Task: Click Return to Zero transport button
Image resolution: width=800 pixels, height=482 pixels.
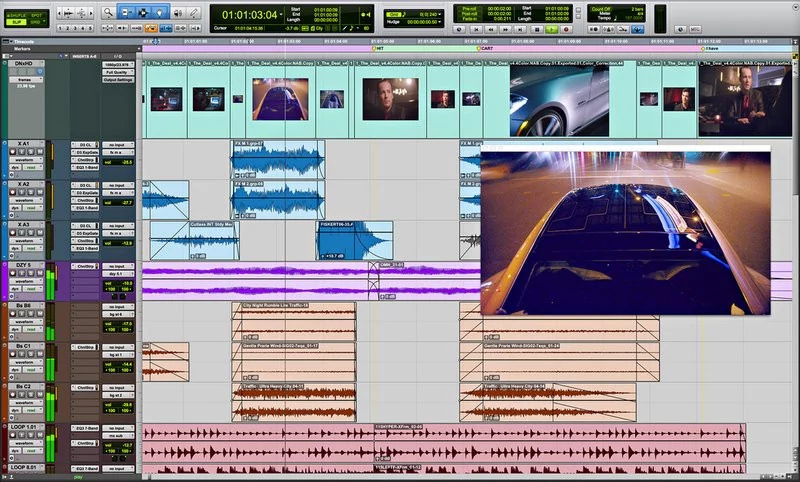Action: pos(477,30)
